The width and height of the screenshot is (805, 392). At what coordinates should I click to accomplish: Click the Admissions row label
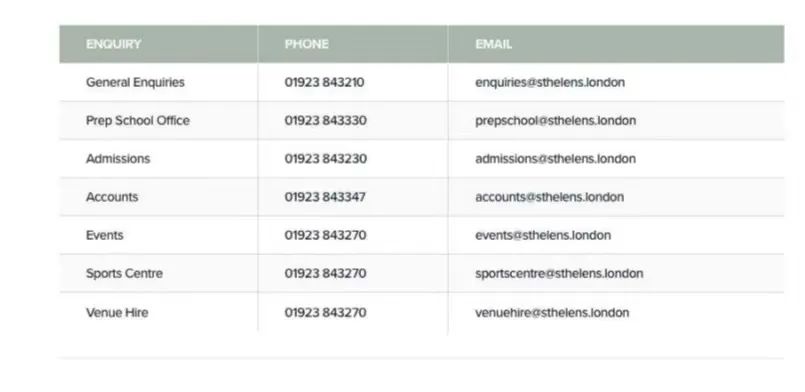118,159
